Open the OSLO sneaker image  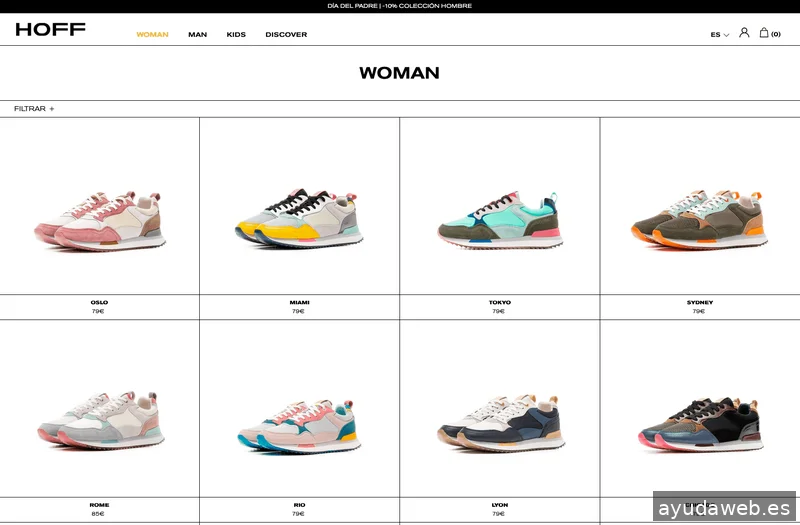[x=99, y=220]
